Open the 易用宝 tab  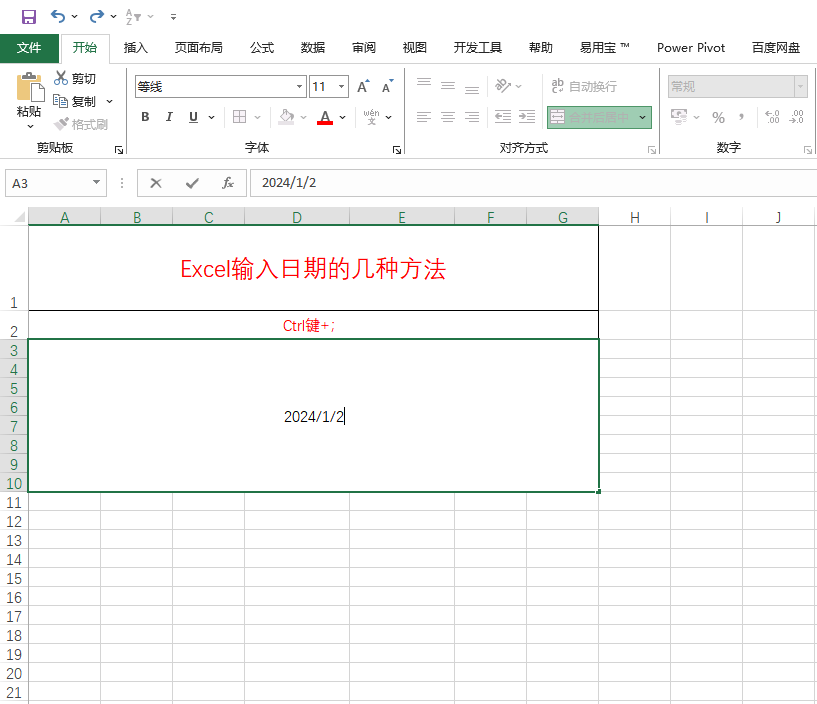pyautogui.click(x=604, y=48)
